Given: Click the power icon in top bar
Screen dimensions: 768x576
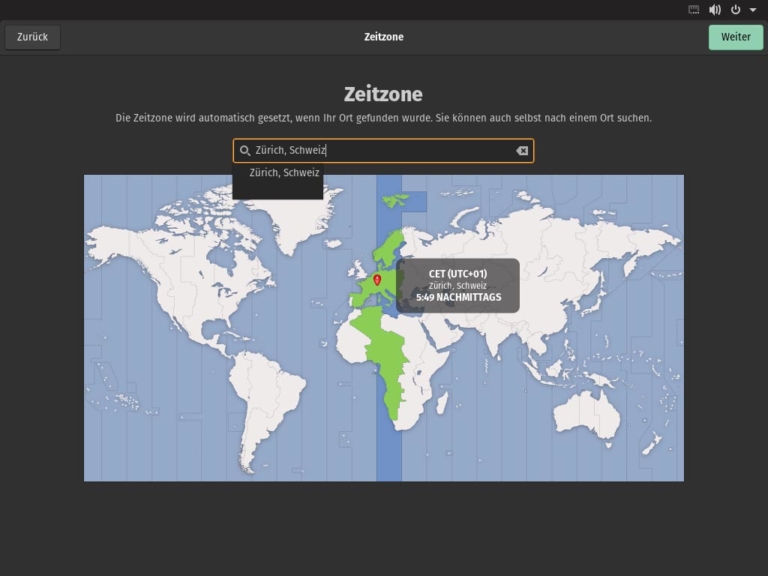Looking at the screenshot, I should pyautogui.click(x=736, y=9).
